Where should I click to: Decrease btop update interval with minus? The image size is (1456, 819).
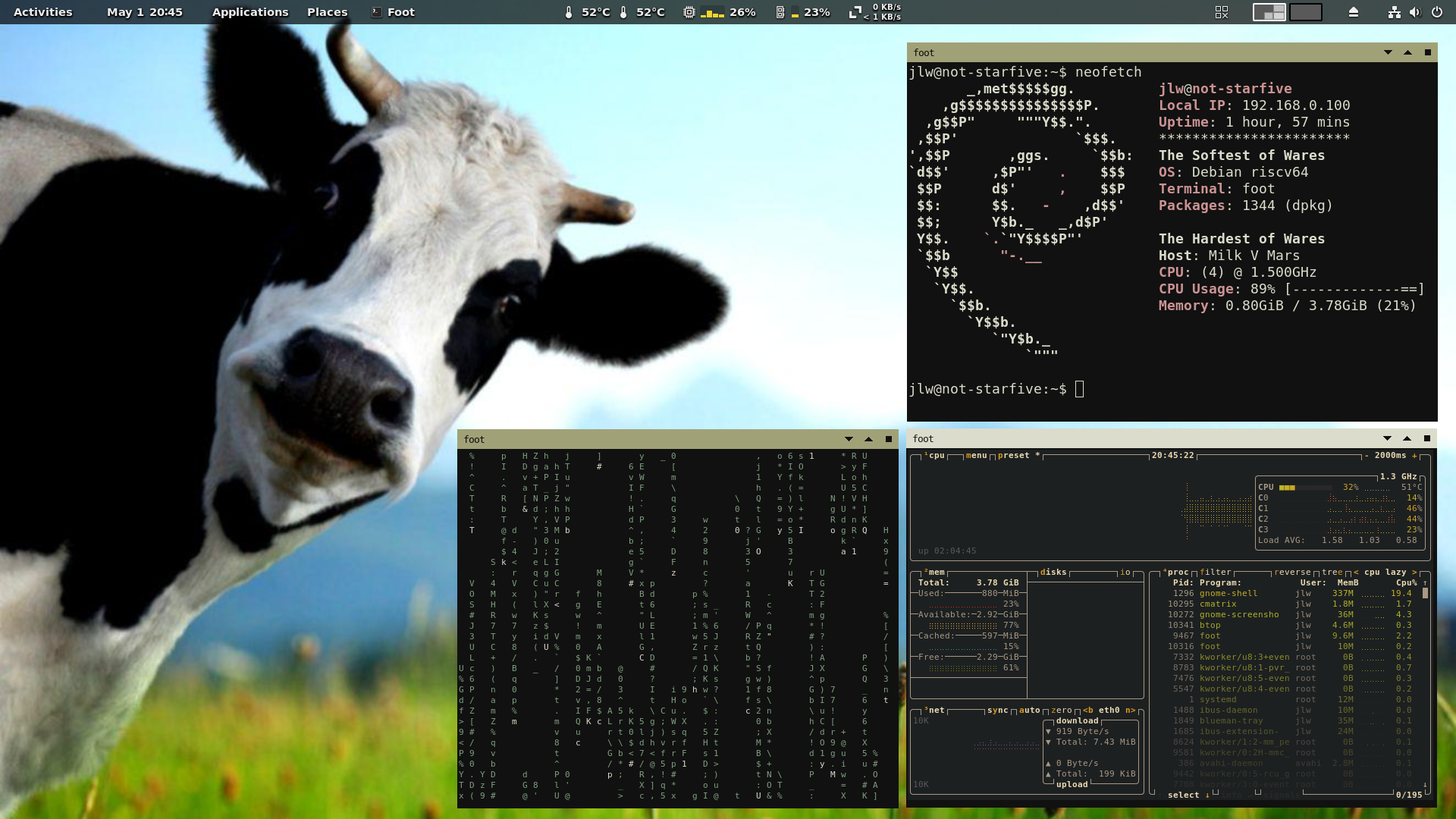point(1367,456)
